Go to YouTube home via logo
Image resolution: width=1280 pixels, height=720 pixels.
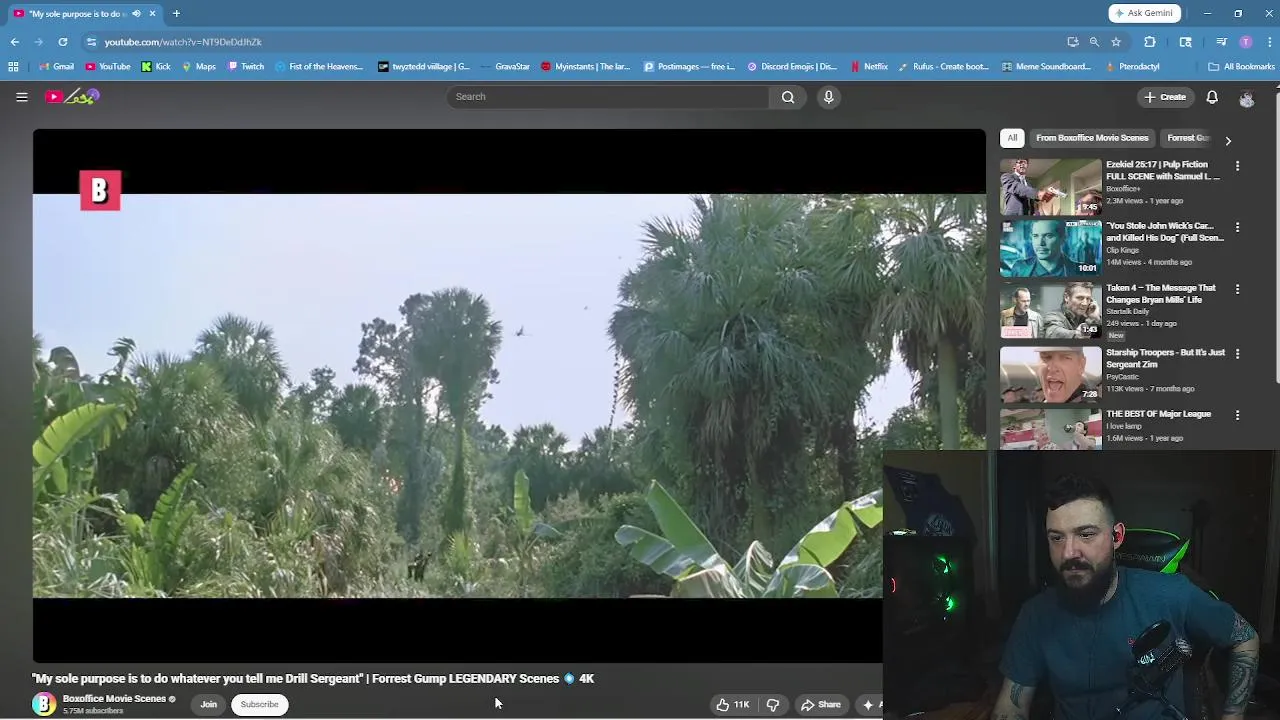[72, 97]
